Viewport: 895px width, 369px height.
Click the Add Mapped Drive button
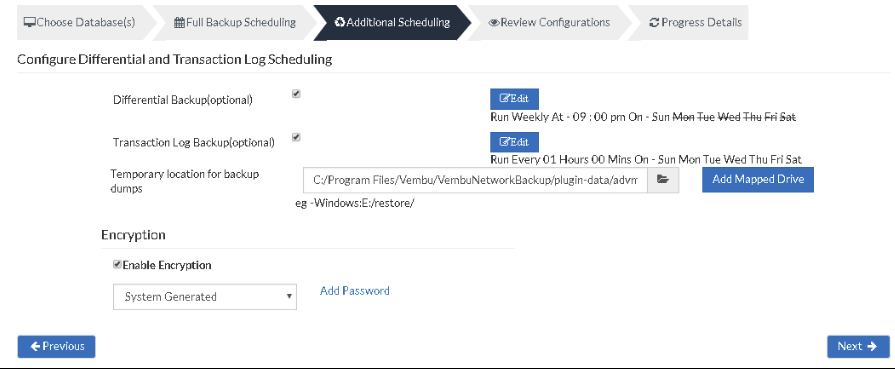tap(757, 179)
